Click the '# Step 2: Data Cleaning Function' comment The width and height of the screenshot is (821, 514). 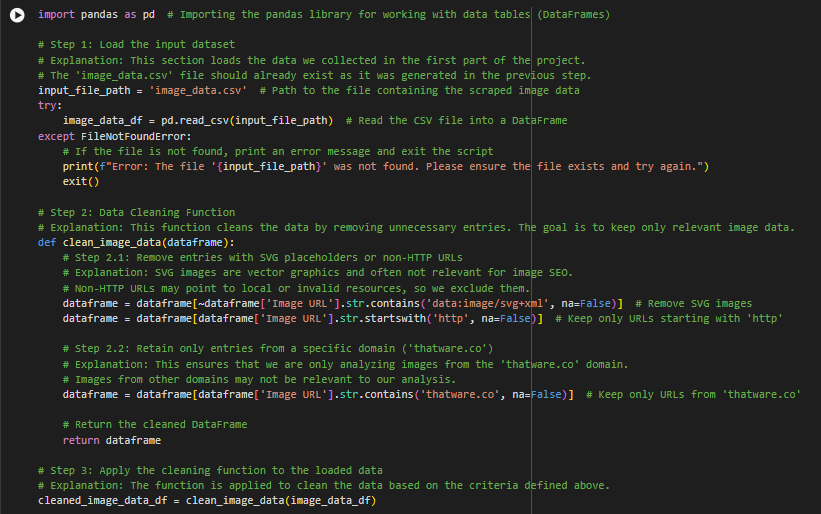pos(136,213)
